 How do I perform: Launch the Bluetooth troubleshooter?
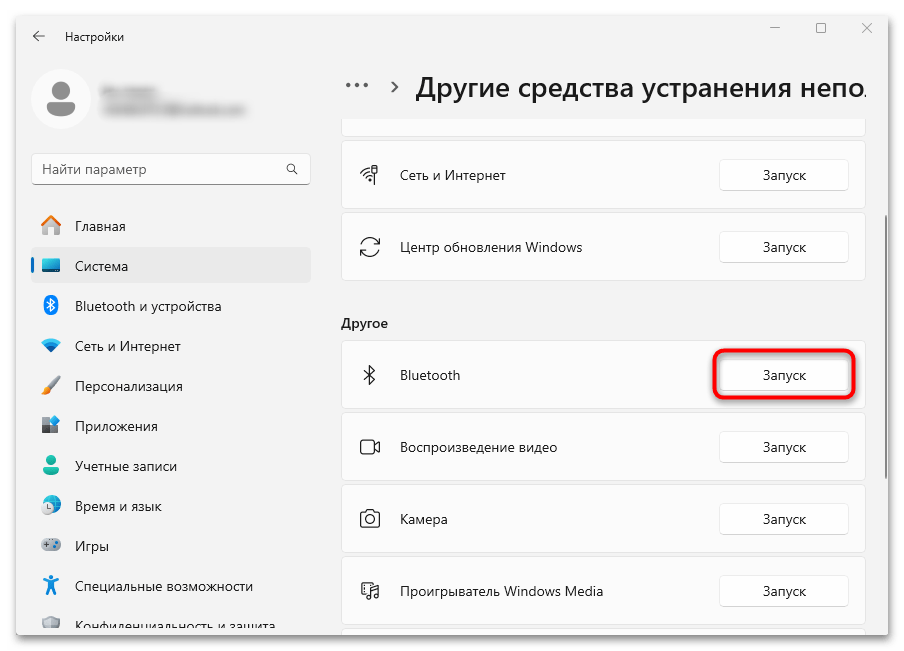point(784,375)
